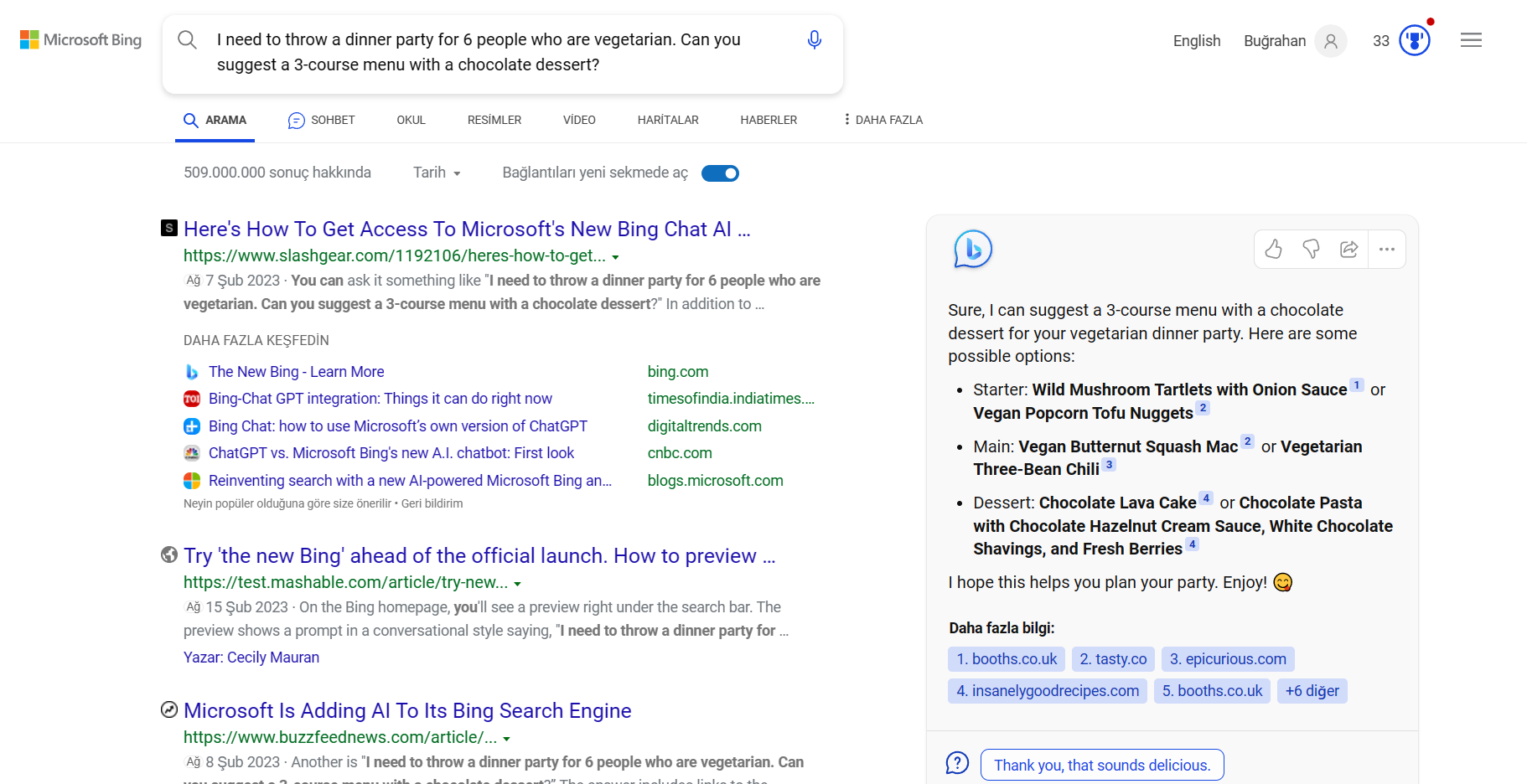The width and height of the screenshot is (1527, 784).
Task: Click Microsoft icon next to Reinventing search
Action: point(192,481)
